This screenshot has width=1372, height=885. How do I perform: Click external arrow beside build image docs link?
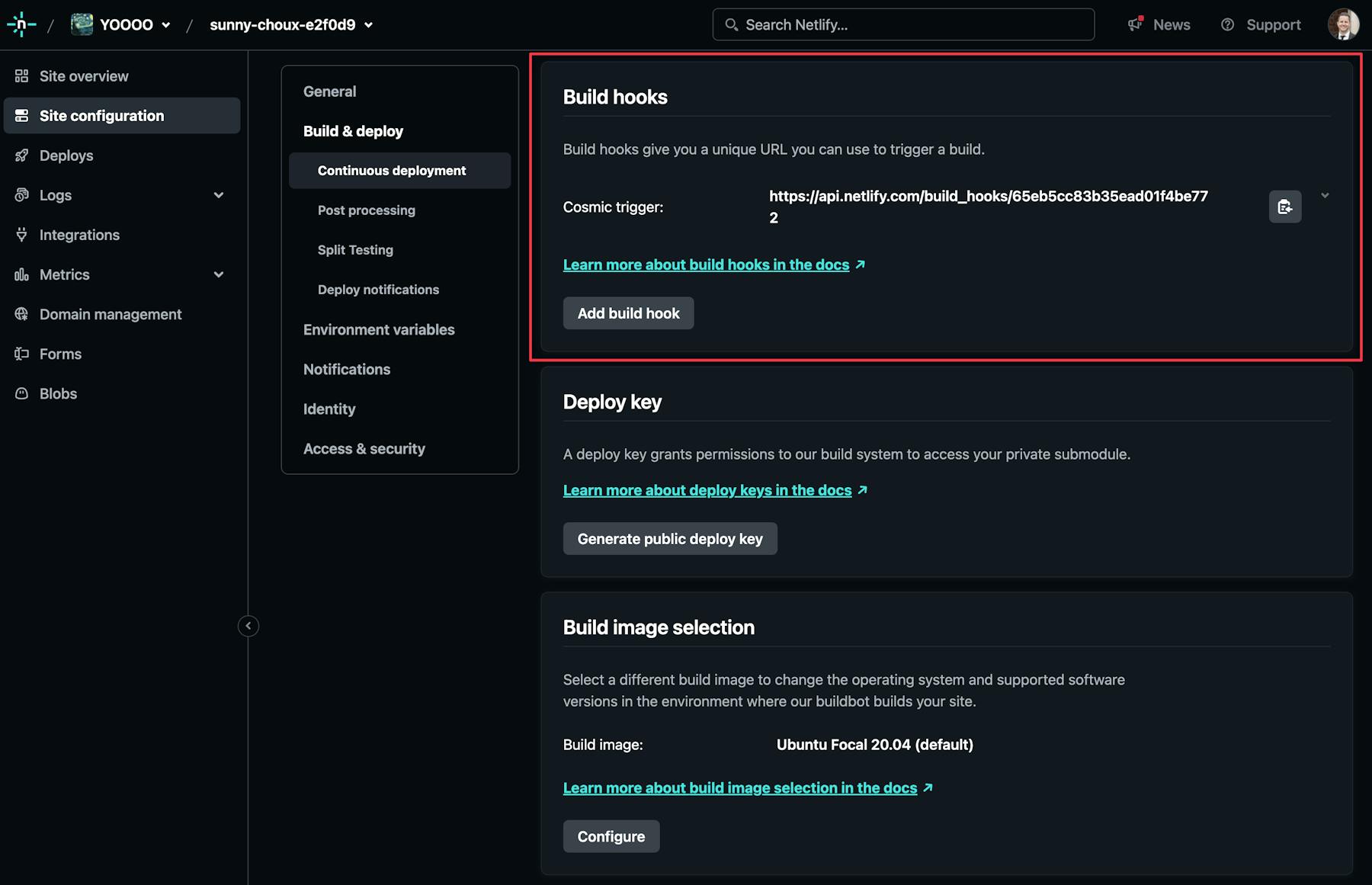[x=928, y=787]
